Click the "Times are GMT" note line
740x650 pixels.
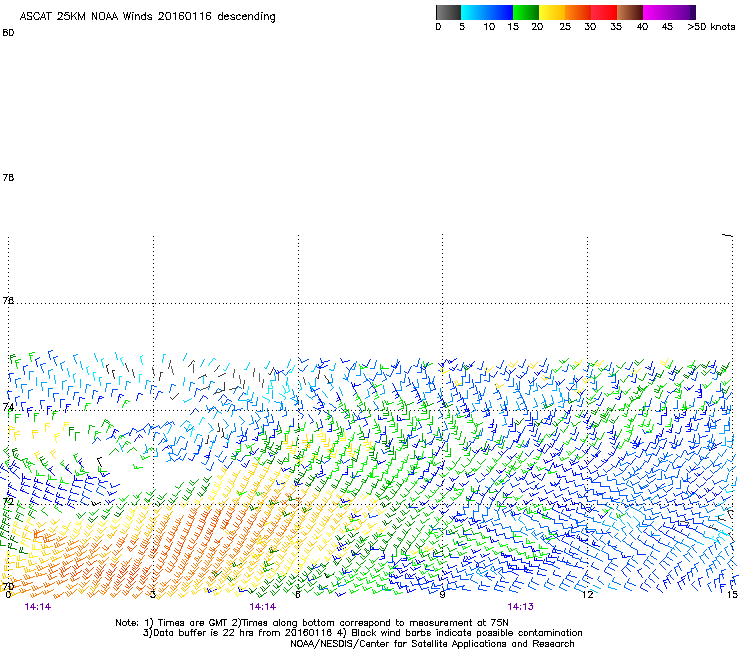(312, 623)
